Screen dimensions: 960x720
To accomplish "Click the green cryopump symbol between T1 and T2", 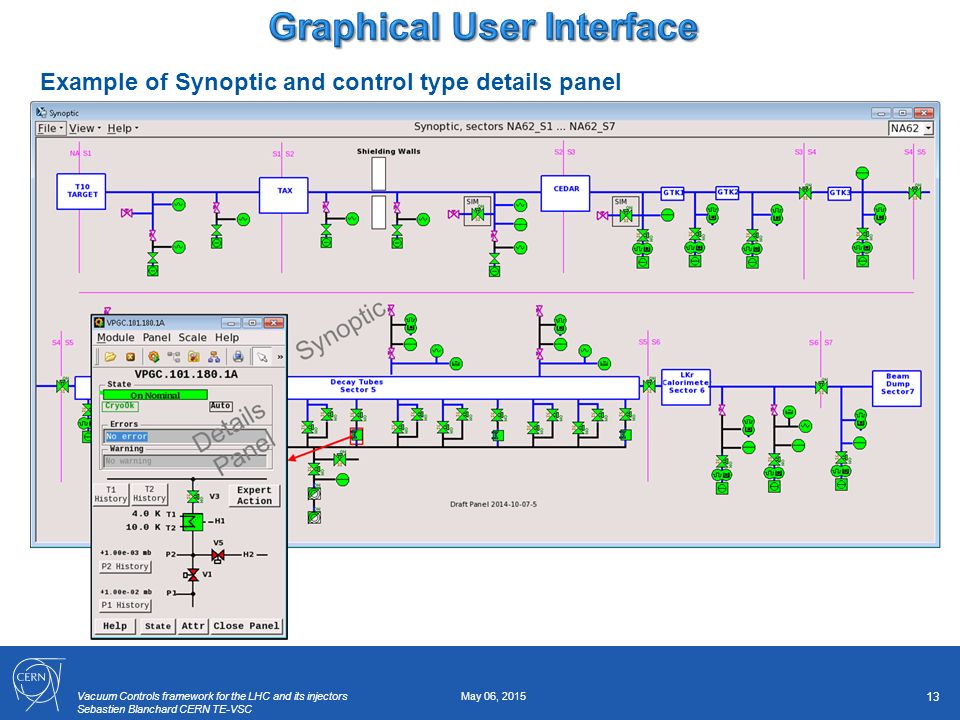I will click(193, 522).
